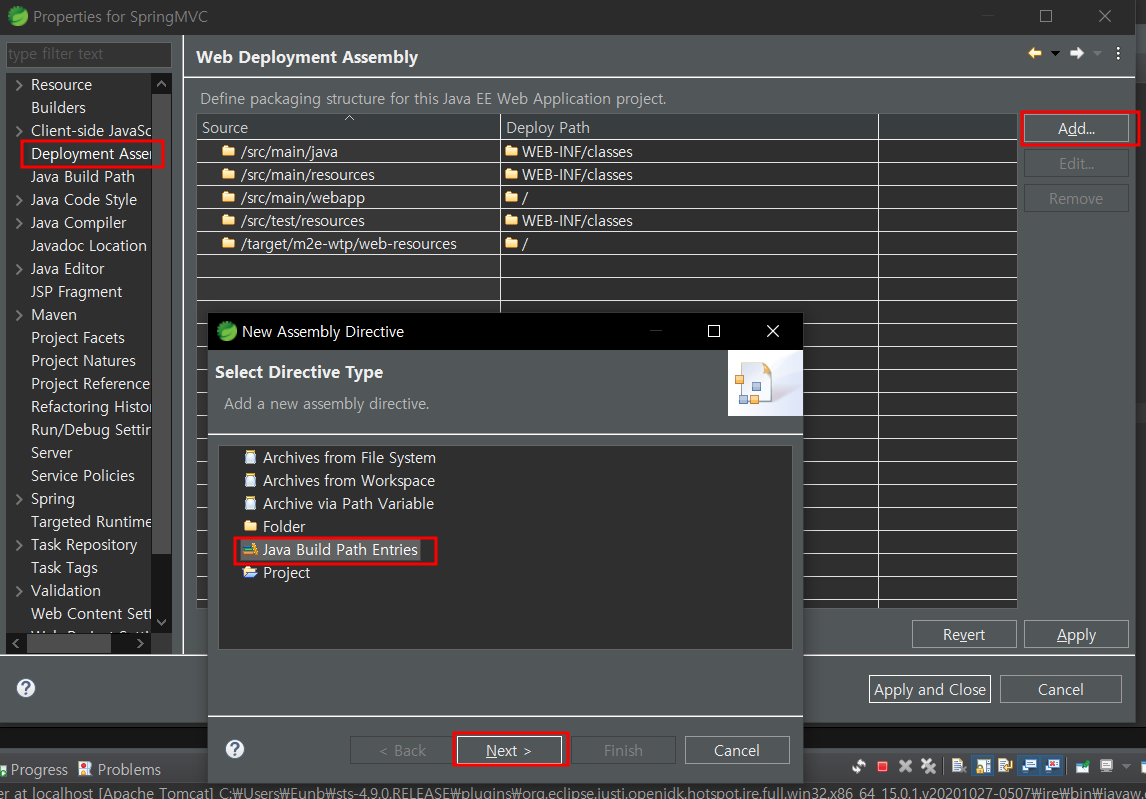Switch to the Progress tab
Image resolution: width=1146 pixels, height=799 pixels.
point(34,769)
